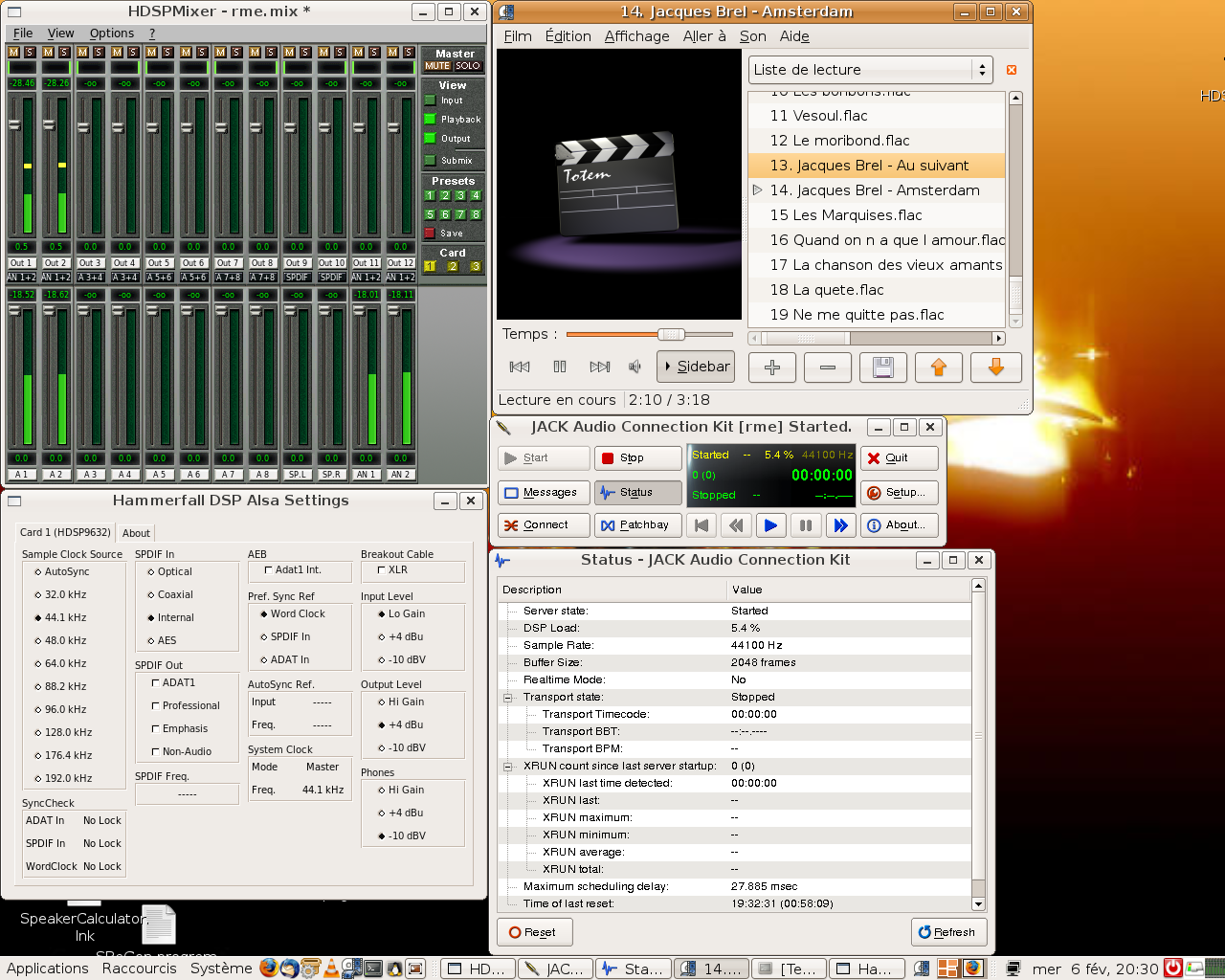Image resolution: width=1225 pixels, height=980 pixels.
Task: Open the Liste de lecture dropdown
Action: pyautogui.click(x=871, y=70)
